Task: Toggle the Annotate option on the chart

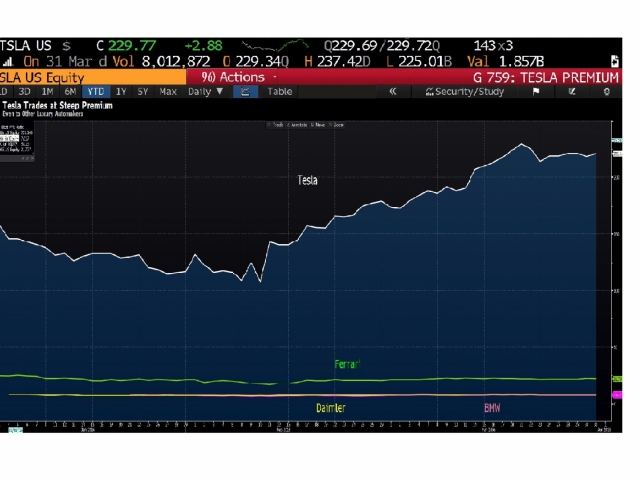Action: (298, 124)
